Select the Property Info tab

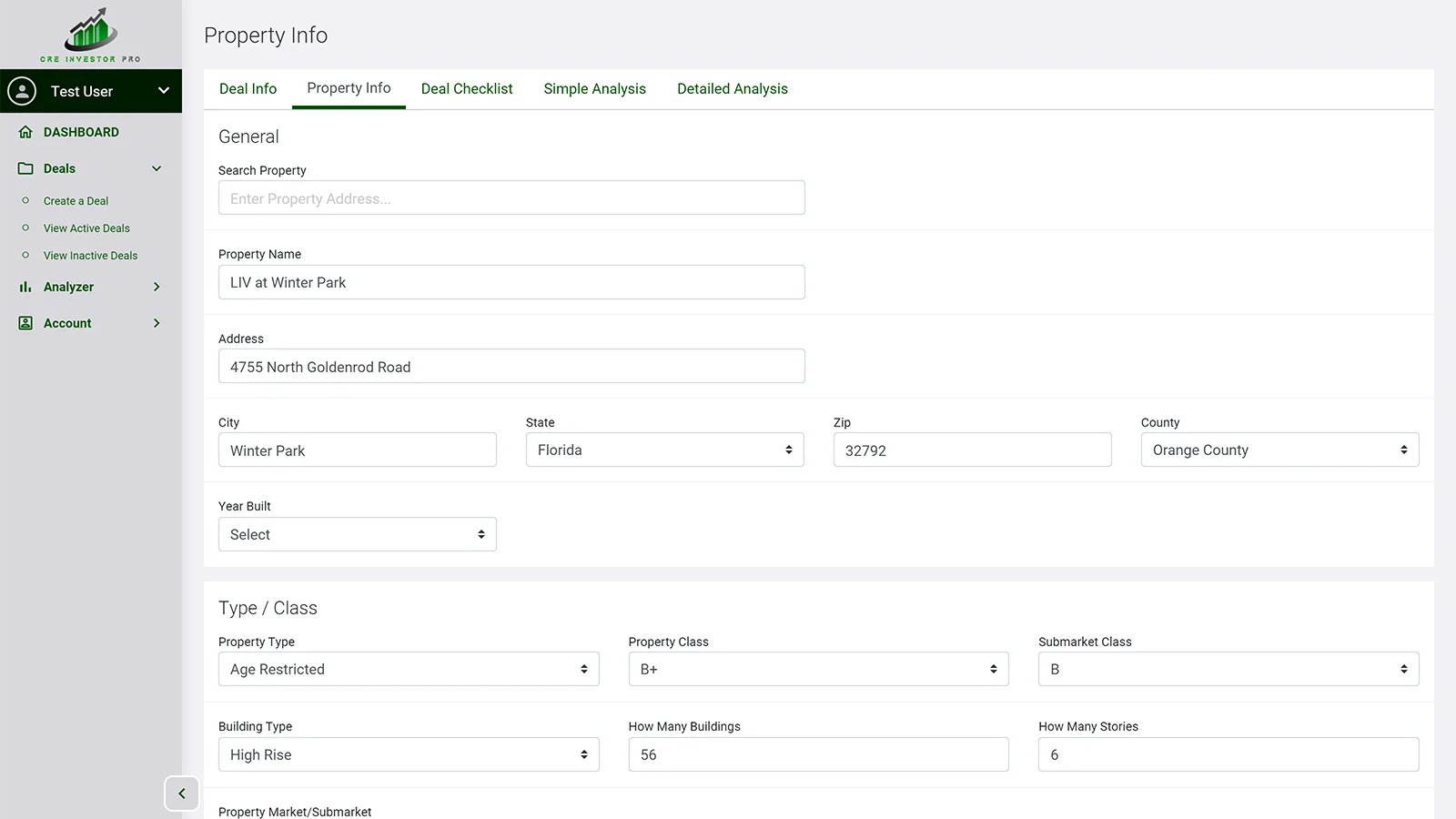349,88
